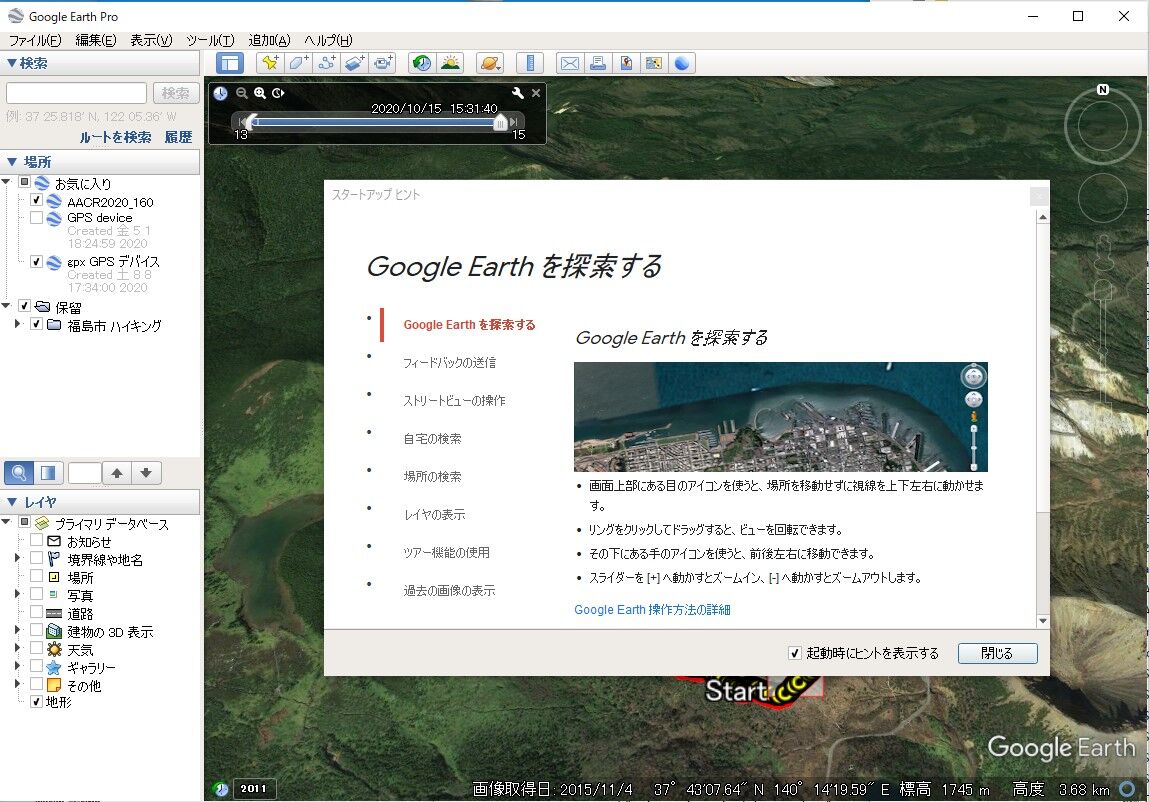This screenshot has height=802, width=1149.
Task: View in Google Maps icon
Action: (x=654, y=63)
